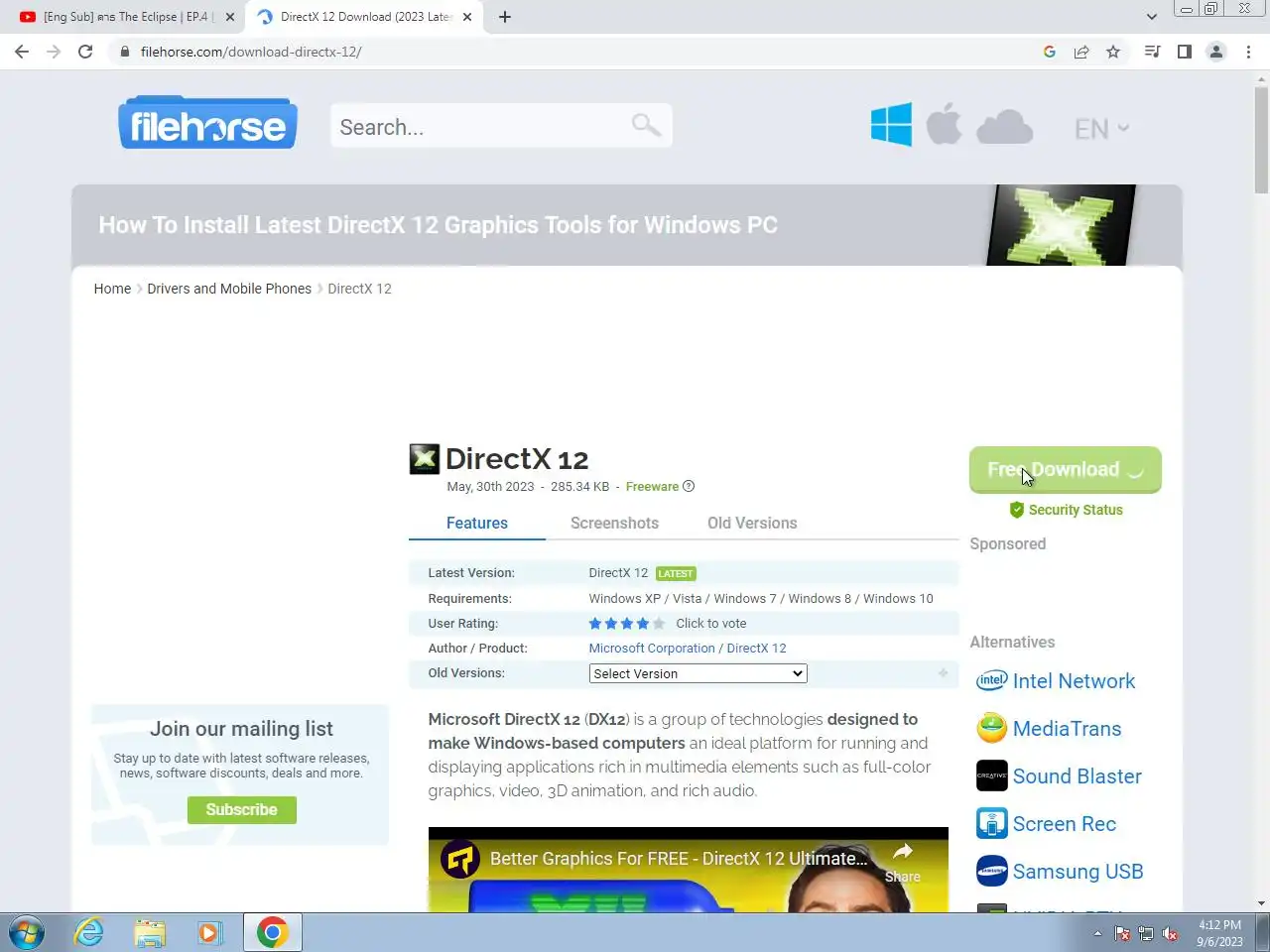Click the Freeware help question icon
Viewport: 1270px width, 952px height.
coord(689,486)
